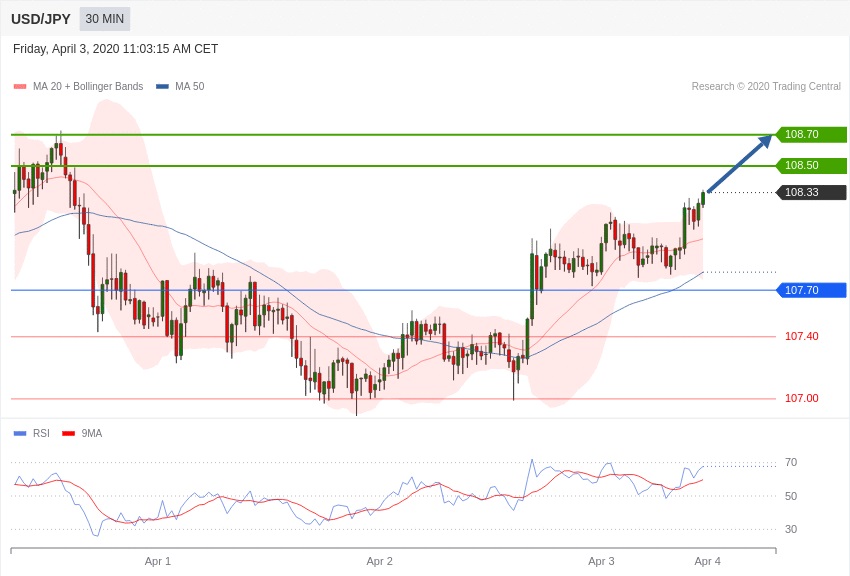The height and width of the screenshot is (576, 850).
Task: Click the green 108.50 resistance label
Action: (x=812, y=165)
